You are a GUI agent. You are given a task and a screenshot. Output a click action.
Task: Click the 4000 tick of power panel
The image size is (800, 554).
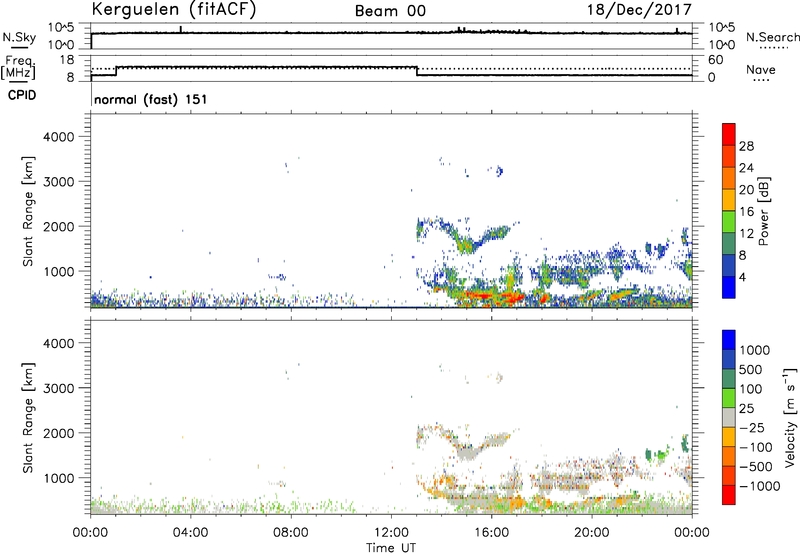tap(59, 137)
